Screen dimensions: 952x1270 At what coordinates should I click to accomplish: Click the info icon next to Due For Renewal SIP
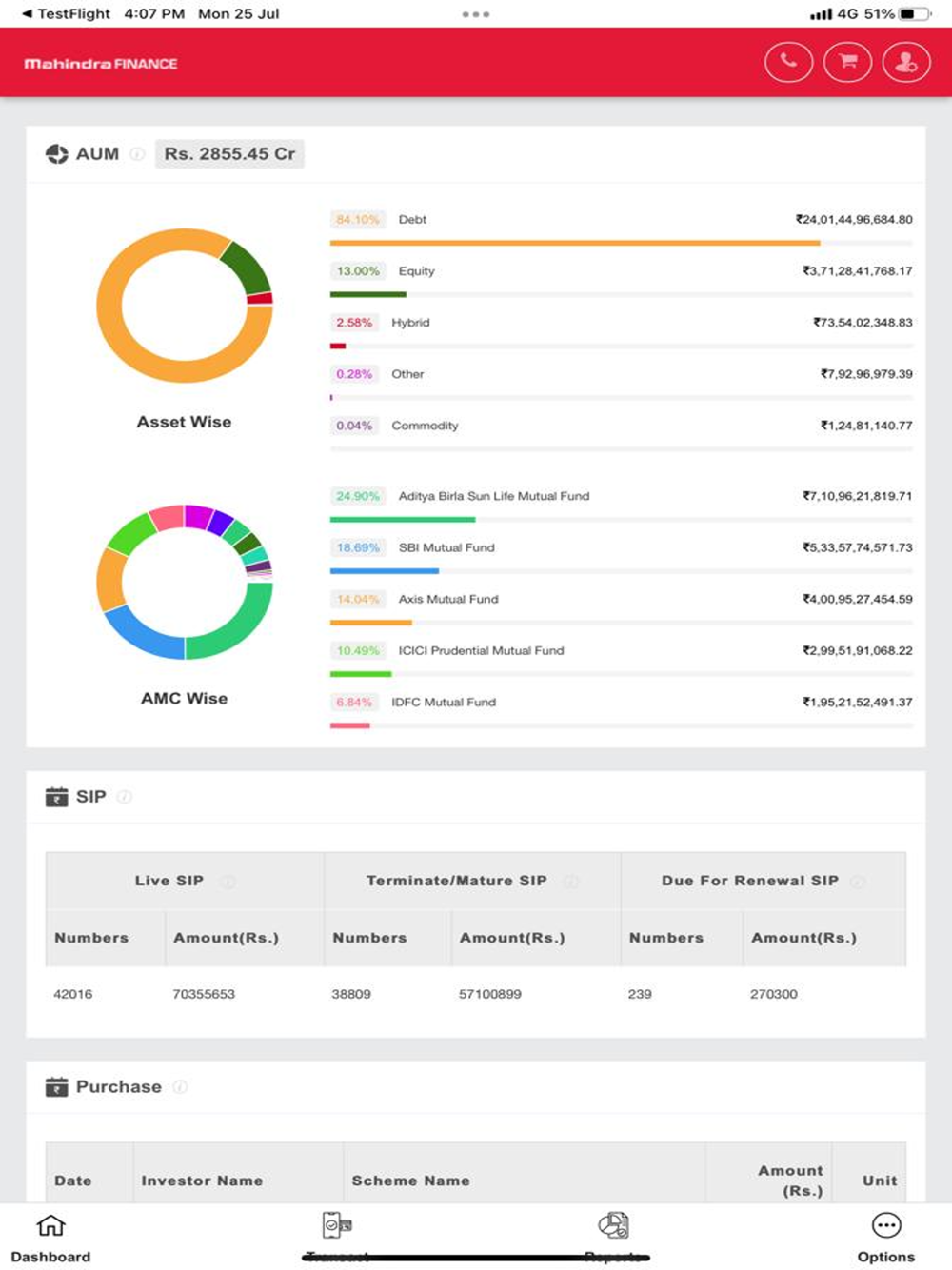pos(858,882)
